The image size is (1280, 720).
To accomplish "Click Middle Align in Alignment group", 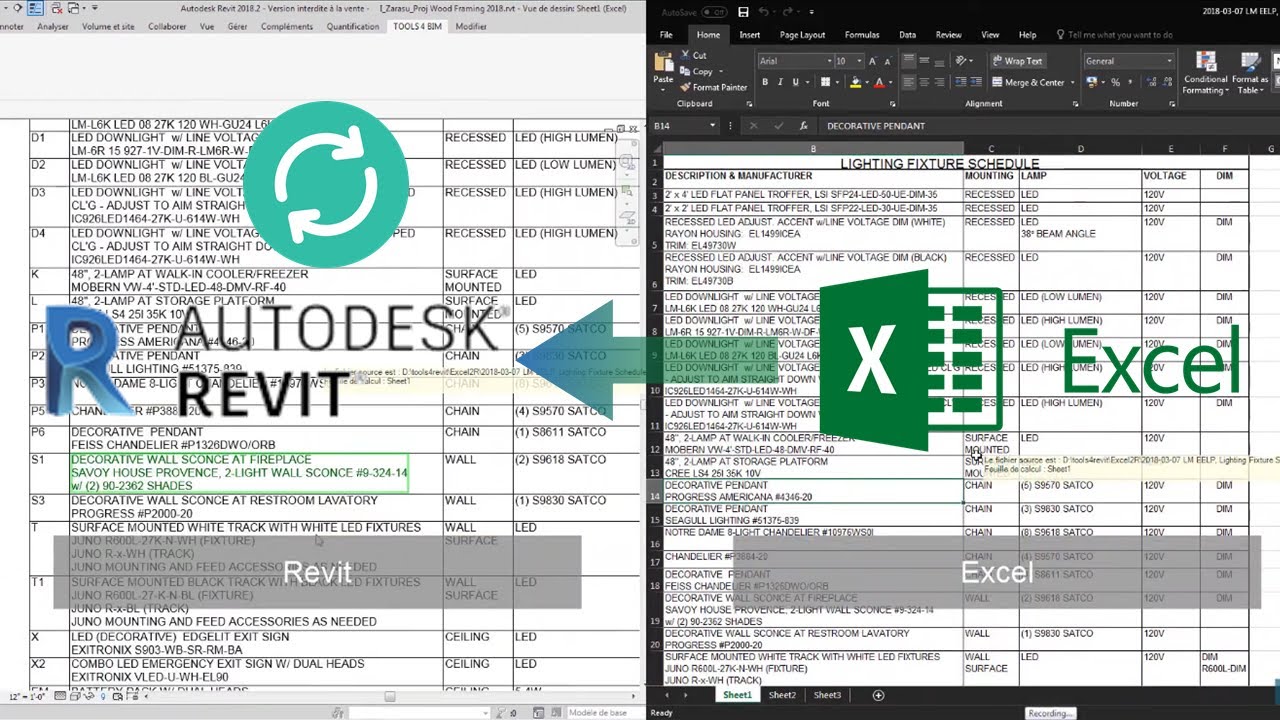I will [925, 61].
